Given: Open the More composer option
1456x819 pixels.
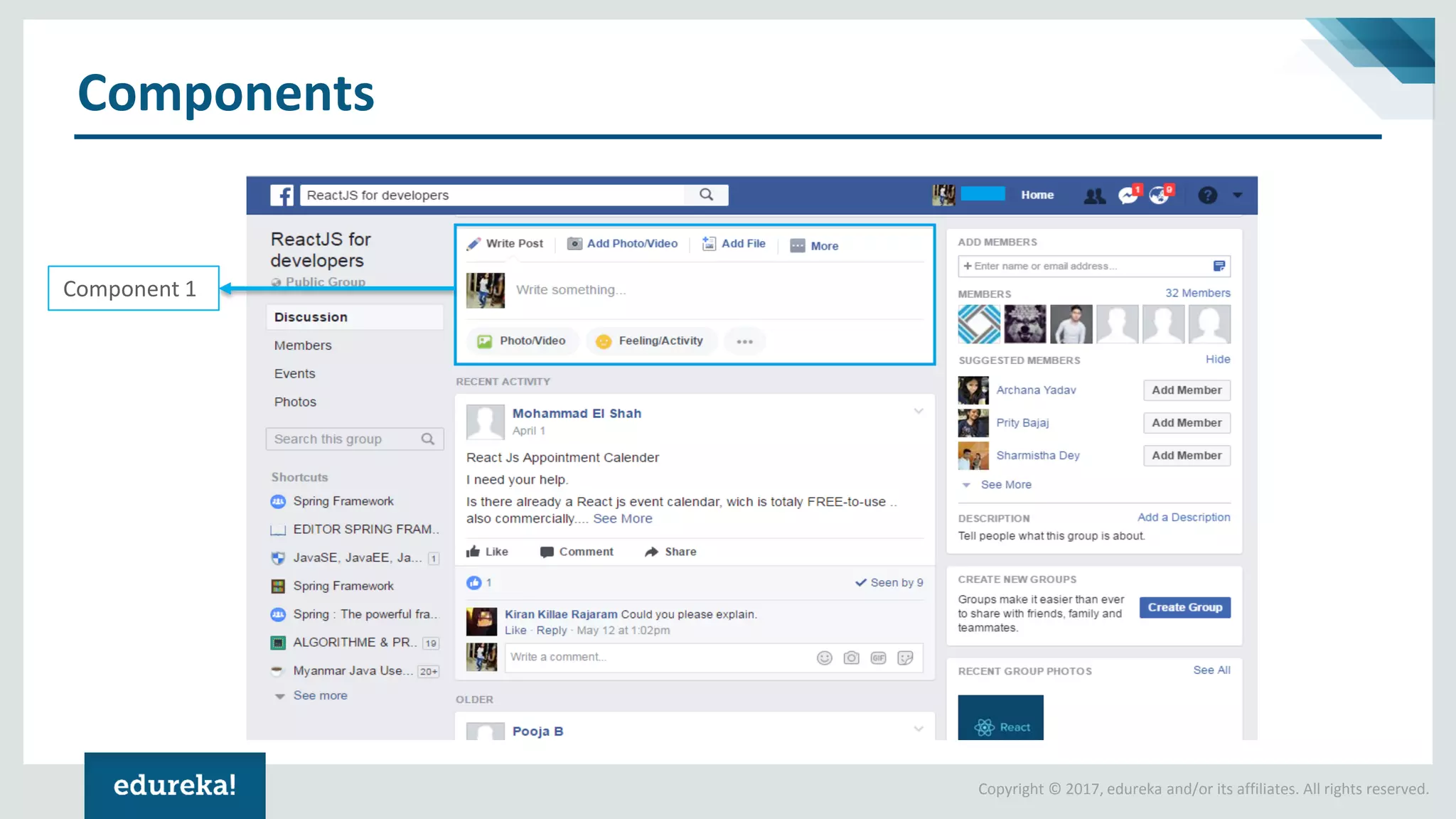Looking at the screenshot, I should 815,246.
